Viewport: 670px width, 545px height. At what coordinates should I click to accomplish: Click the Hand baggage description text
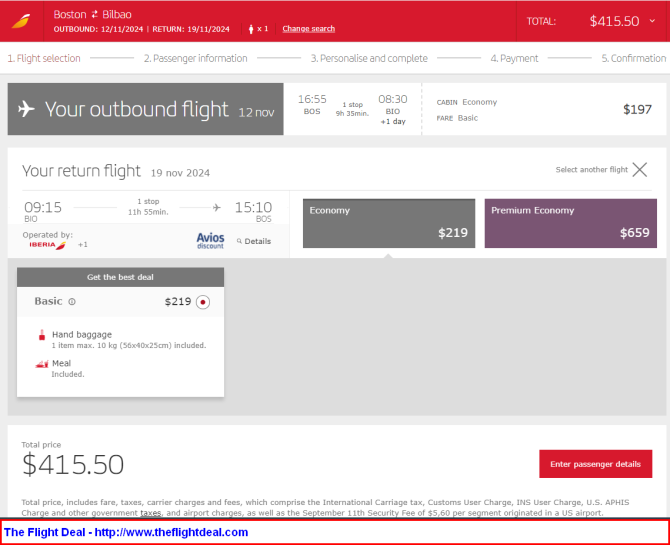coord(129,345)
